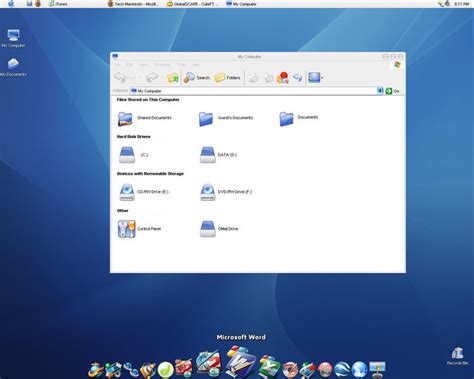
Task: Click the Views toolbar icon
Action: coord(314,78)
